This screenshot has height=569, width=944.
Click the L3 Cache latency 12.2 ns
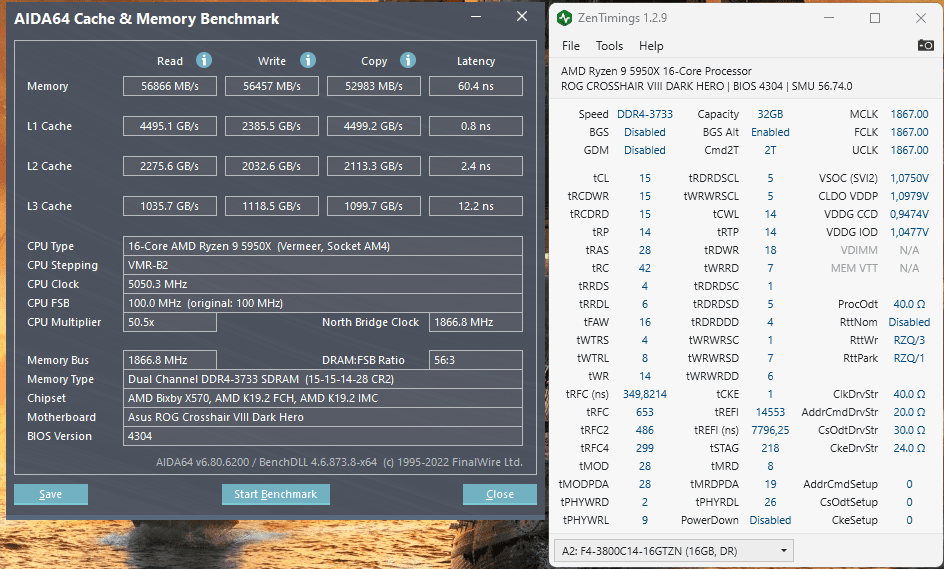pyautogui.click(x=476, y=206)
